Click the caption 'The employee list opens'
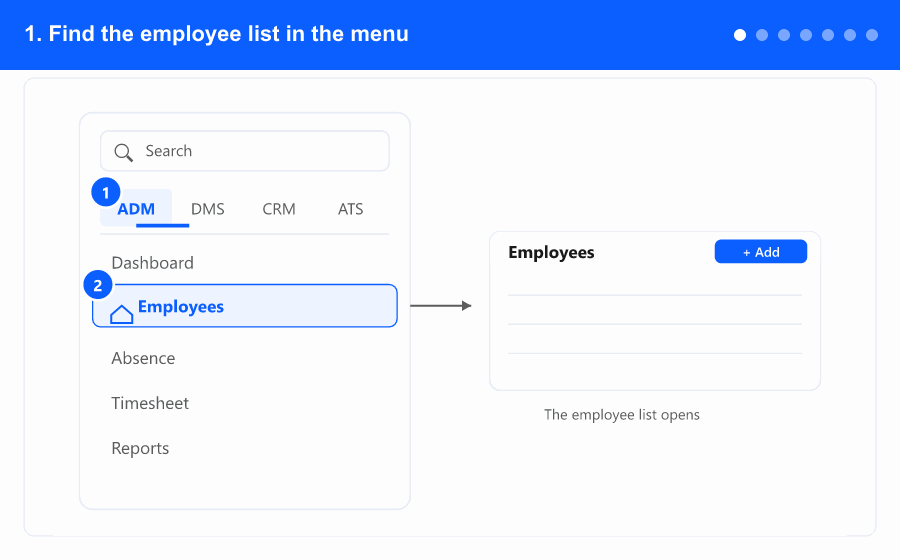Screen dimensions: 900x560 [x=622, y=415]
